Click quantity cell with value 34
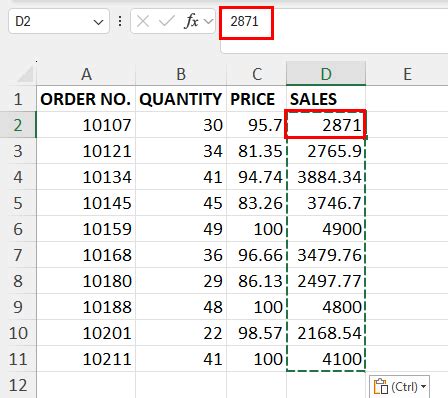Image resolution: width=448 pixels, height=398 pixels. (181, 151)
